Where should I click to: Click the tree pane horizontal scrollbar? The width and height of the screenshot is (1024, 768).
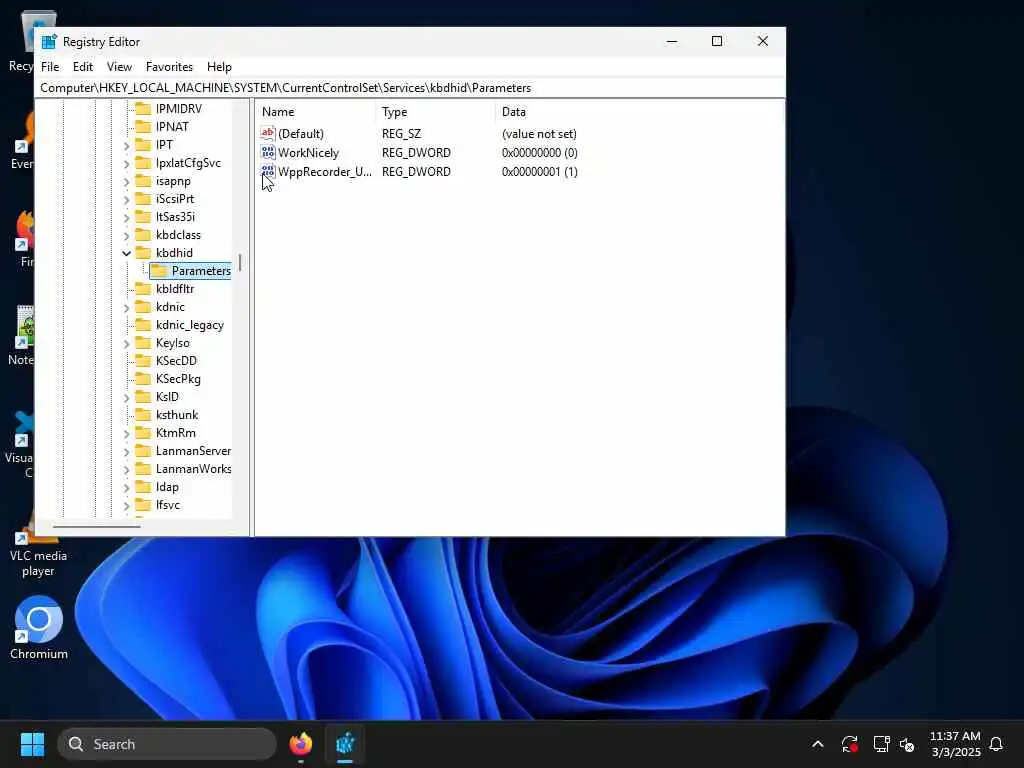pos(96,526)
